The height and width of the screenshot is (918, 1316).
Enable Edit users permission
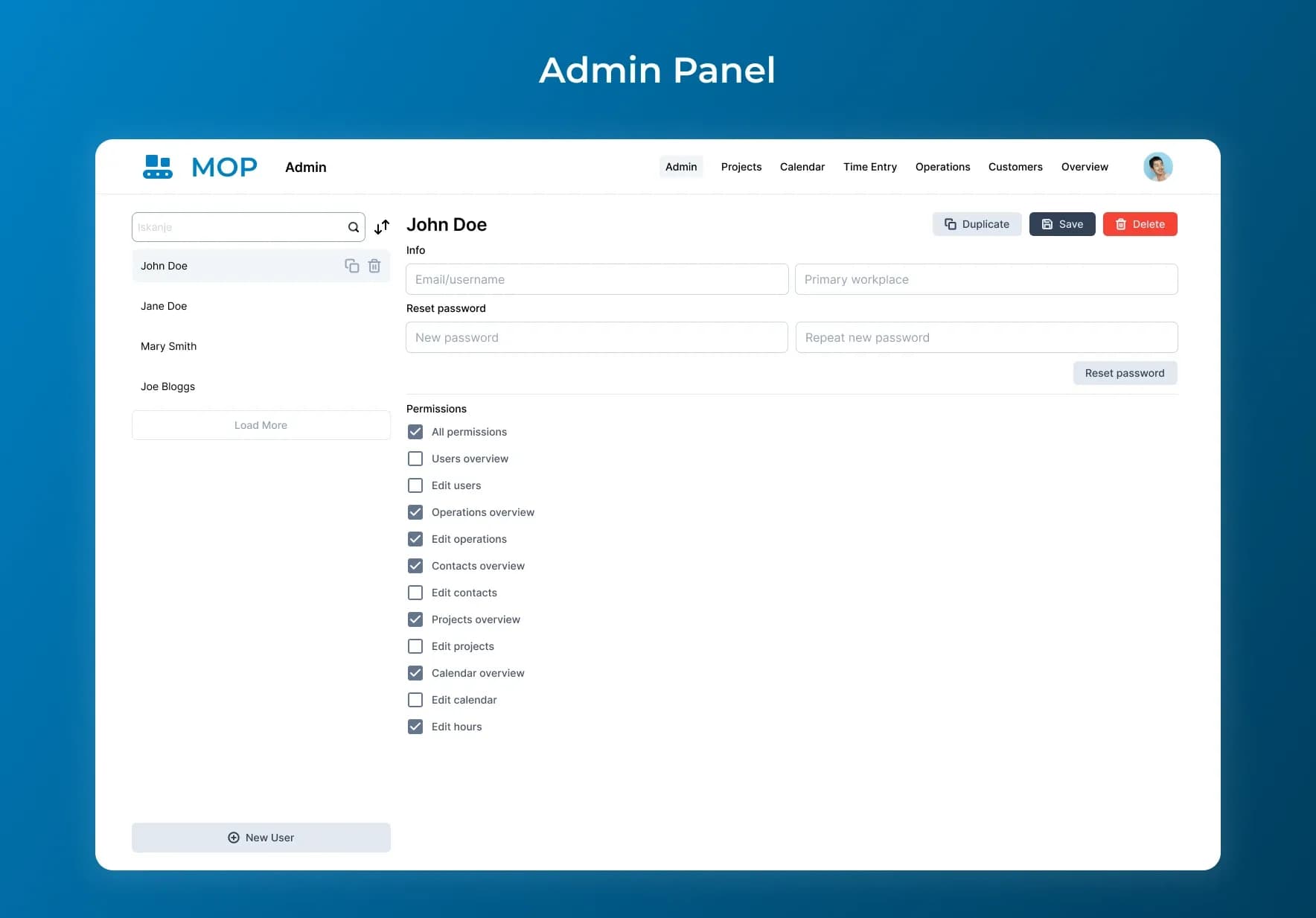[x=415, y=485]
